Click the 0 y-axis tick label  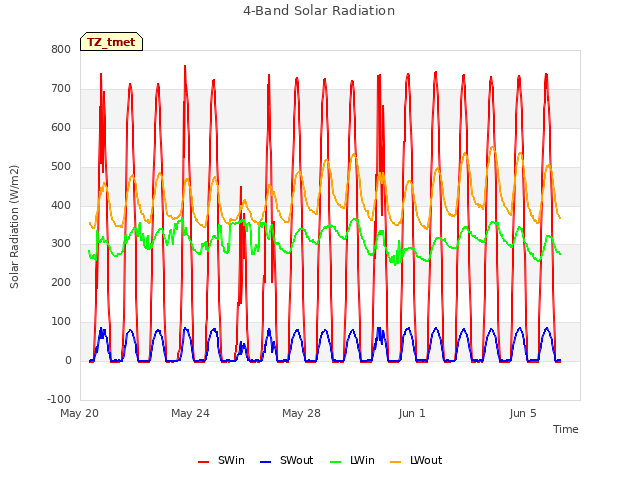point(68,361)
